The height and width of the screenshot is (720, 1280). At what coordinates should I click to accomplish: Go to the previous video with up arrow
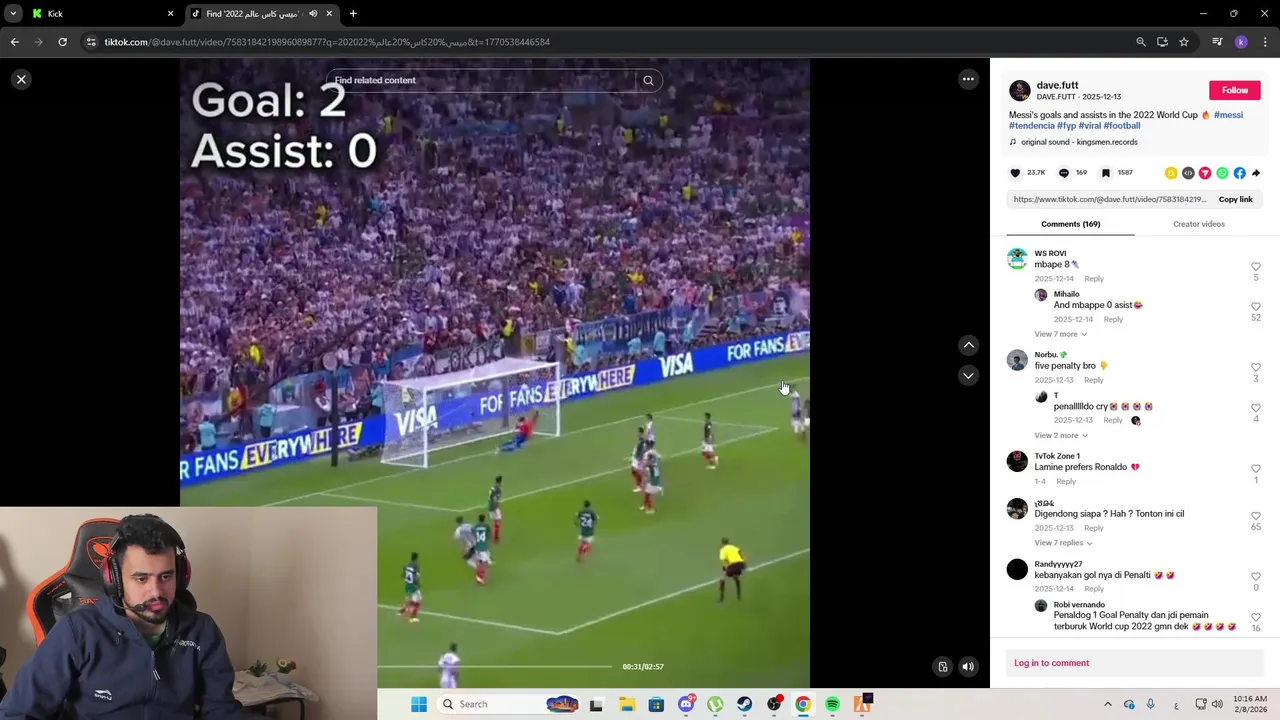pos(968,345)
